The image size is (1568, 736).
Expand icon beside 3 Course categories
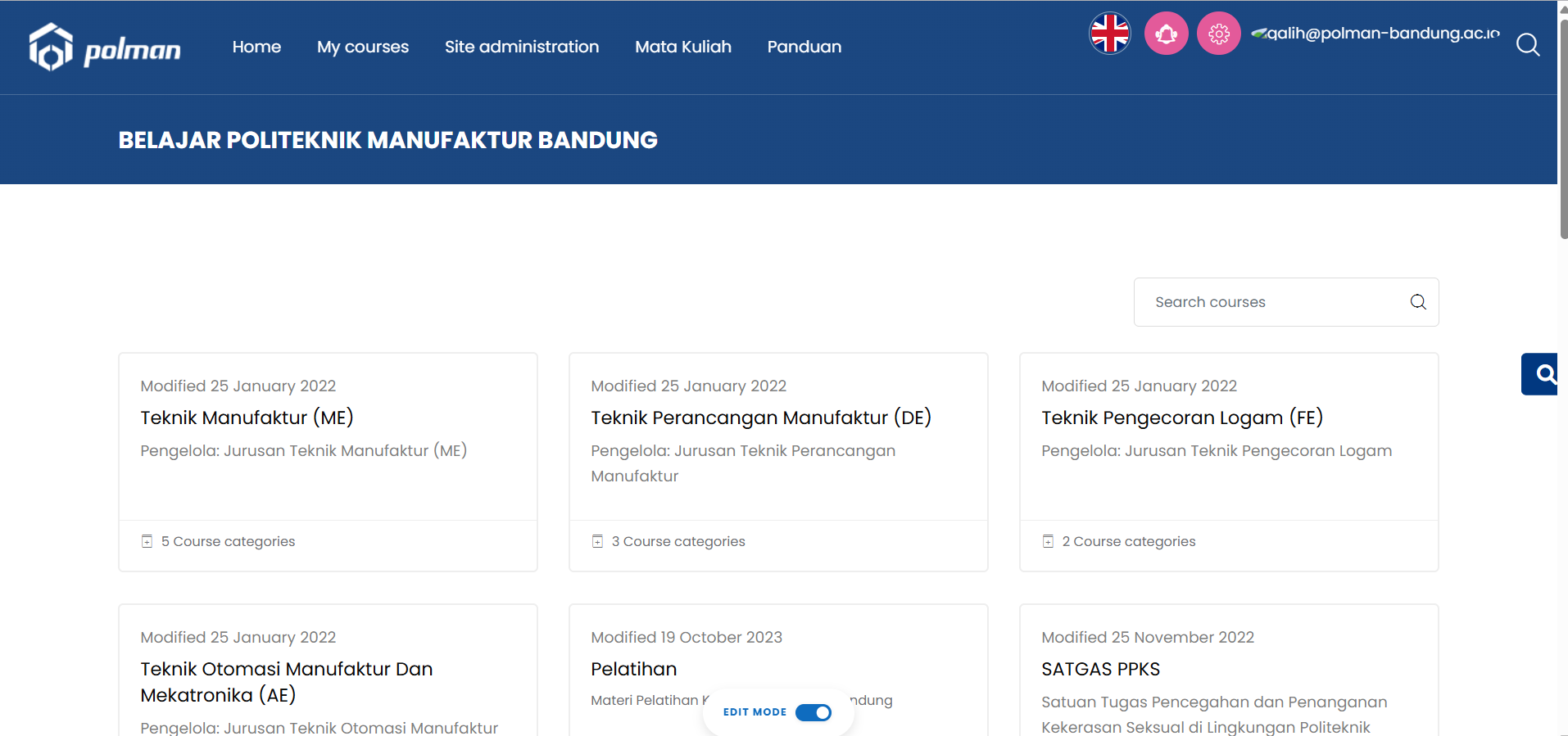pos(598,541)
